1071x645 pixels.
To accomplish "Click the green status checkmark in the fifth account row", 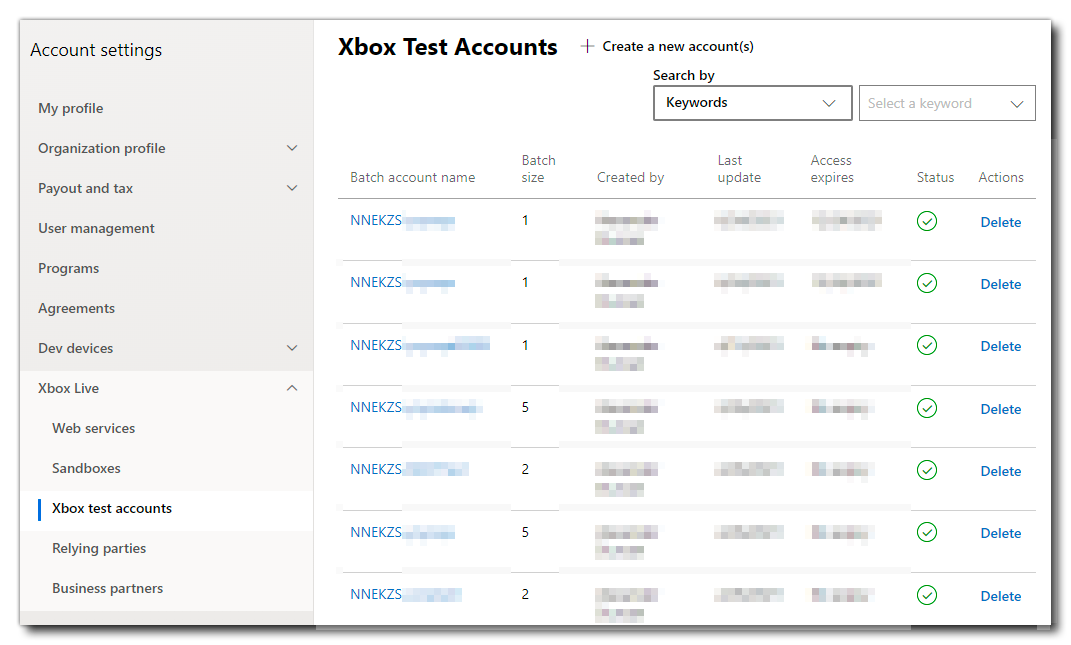I will (x=926, y=471).
